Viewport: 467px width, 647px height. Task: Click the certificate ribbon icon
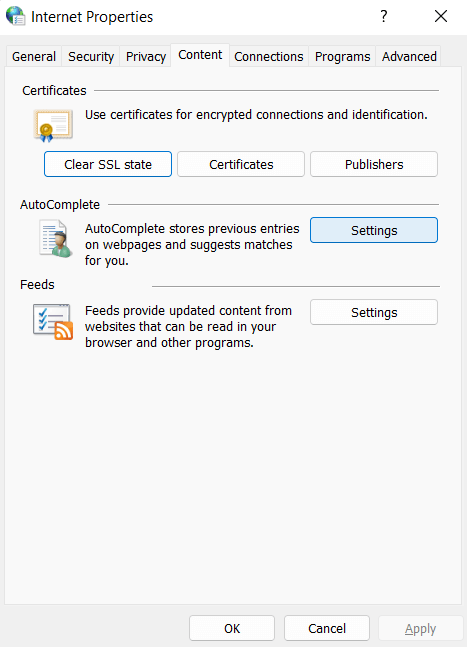[x=53, y=125]
